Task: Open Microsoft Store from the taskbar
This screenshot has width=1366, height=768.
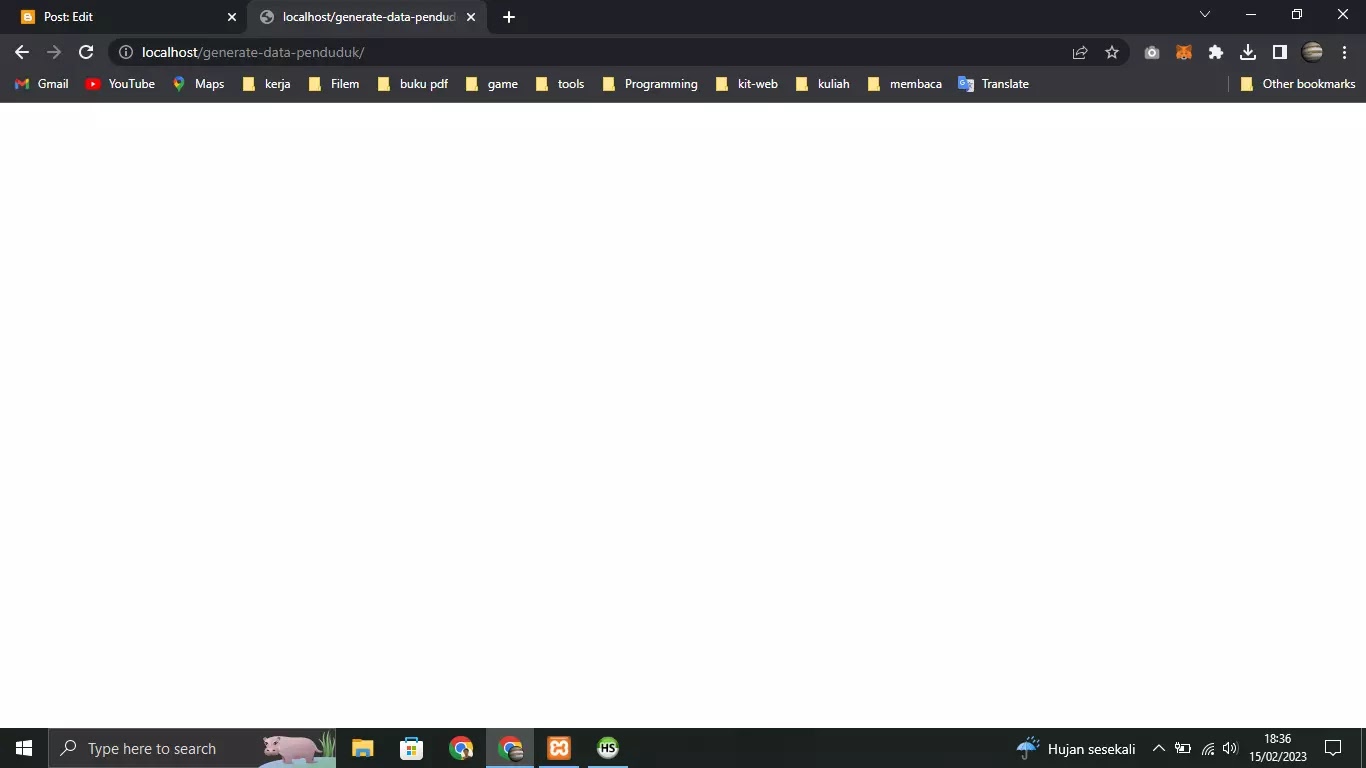Action: (411, 748)
